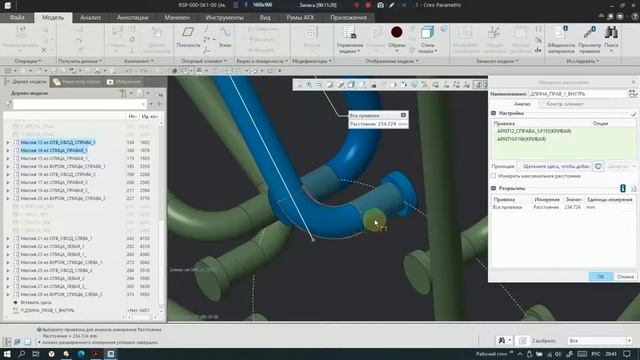Open the Стиль показа (Display Style) cube icon
This screenshot has height=360, width=640.
coord(427,32)
